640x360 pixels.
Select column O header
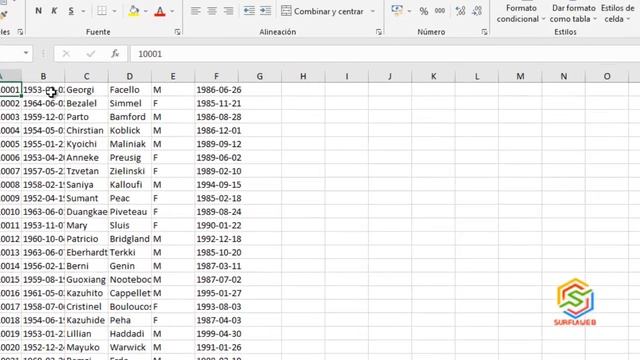point(607,76)
